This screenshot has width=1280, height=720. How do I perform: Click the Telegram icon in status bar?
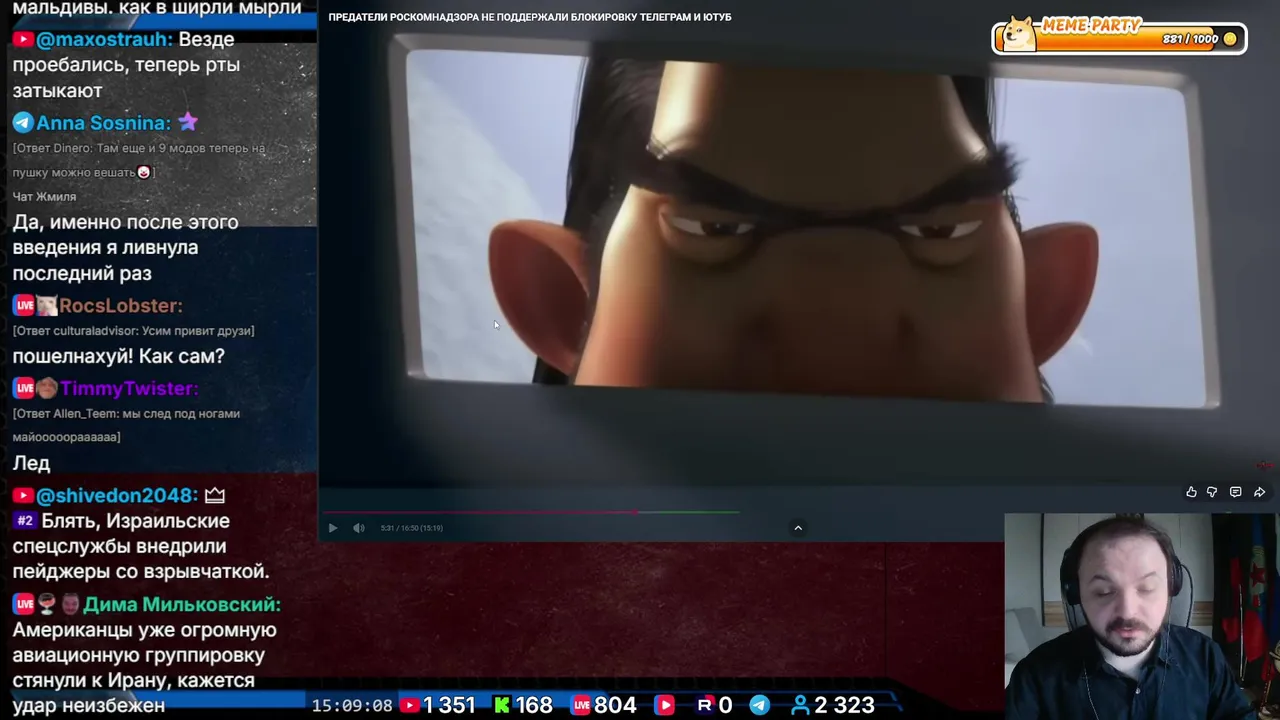tap(760, 705)
